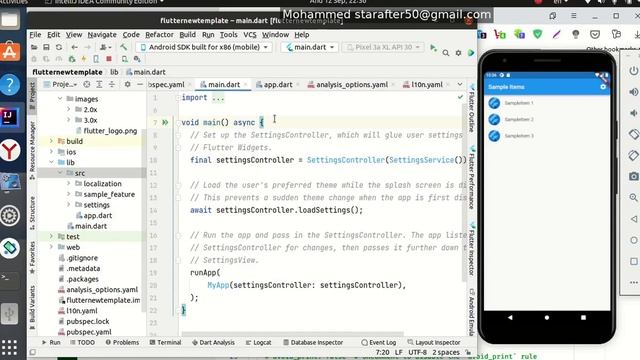This screenshot has width=640, height=360.
Task: Run the app with the green play icon
Action: [433, 48]
